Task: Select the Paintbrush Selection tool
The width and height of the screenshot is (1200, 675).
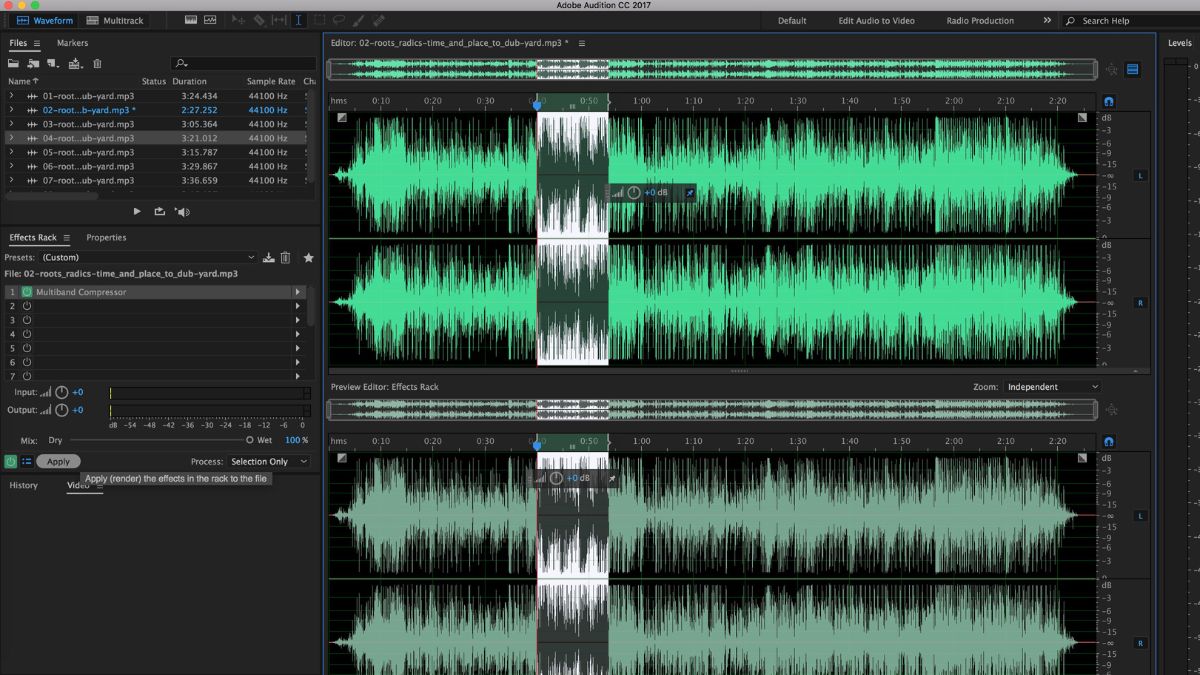Action: coord(359,20)
